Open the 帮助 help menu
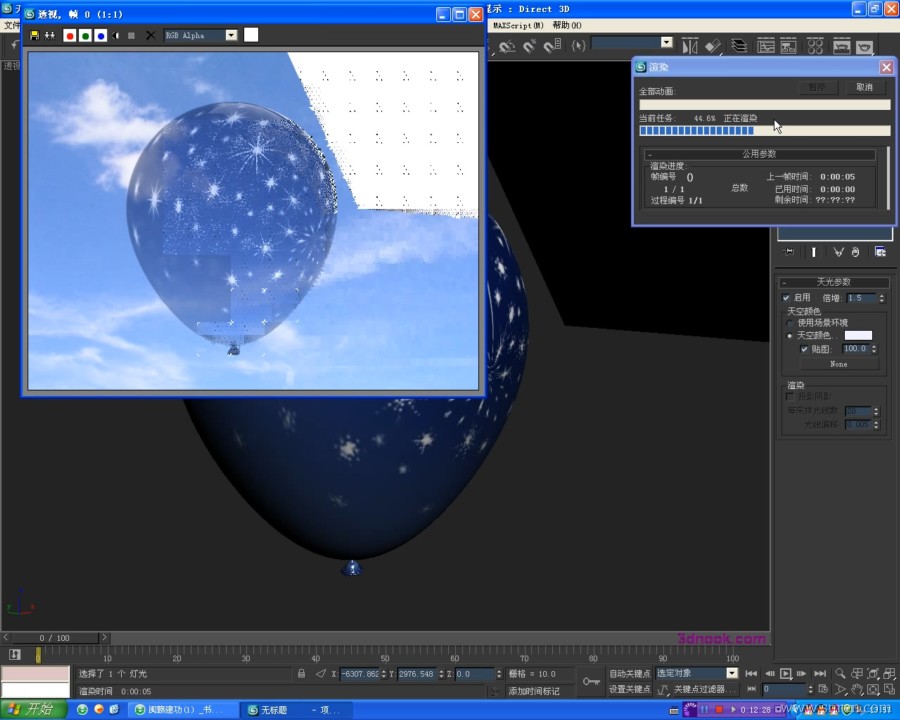Viewport: 900px width, 720px height. pos(567,25)
